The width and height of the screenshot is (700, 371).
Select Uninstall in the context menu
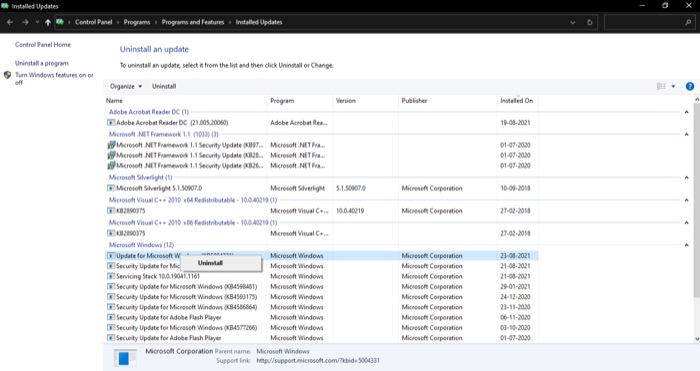point(210,263)
